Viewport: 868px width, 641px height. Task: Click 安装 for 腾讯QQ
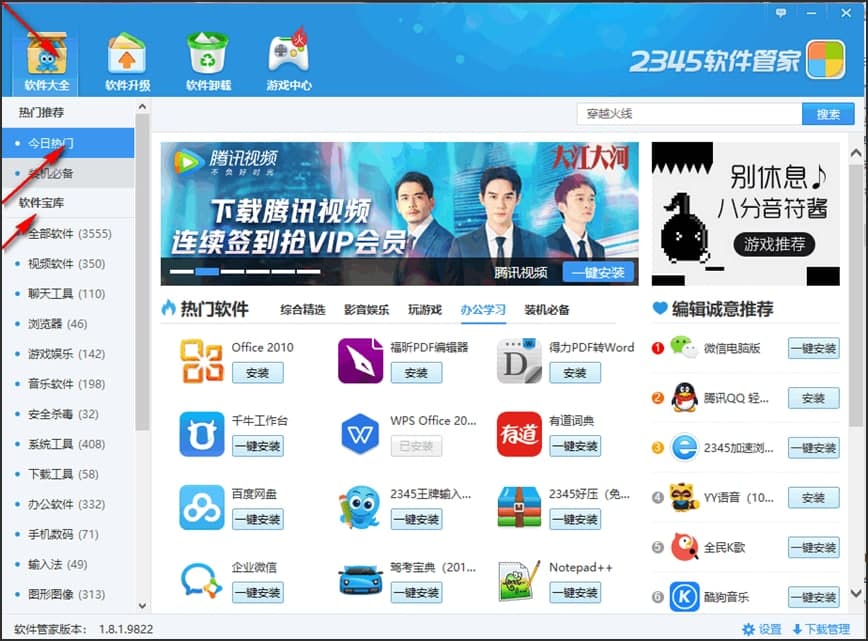(x=813, y=398)
